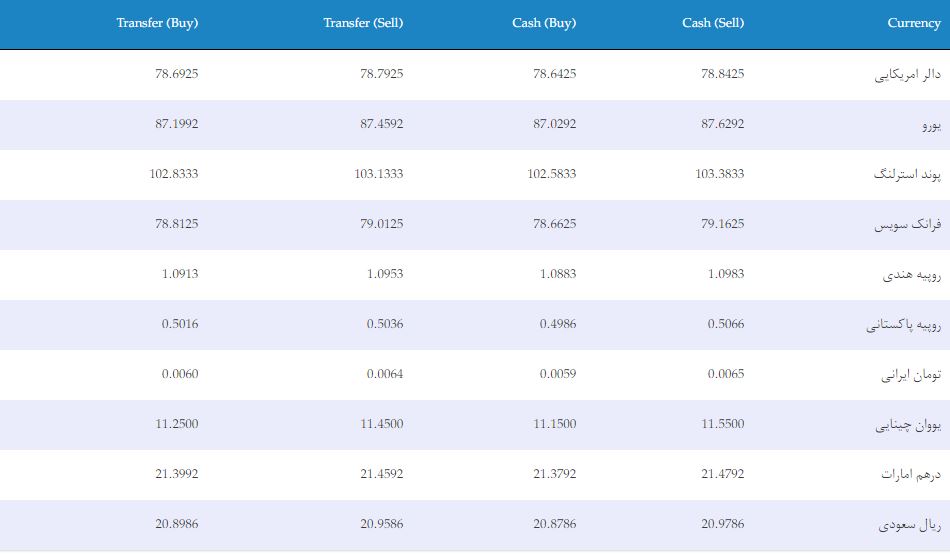The width and height of the screenshot is (950, 554).
Task: Select the ریال سعودی currency label
Action: pyautogui.click(x=910, y=524)
